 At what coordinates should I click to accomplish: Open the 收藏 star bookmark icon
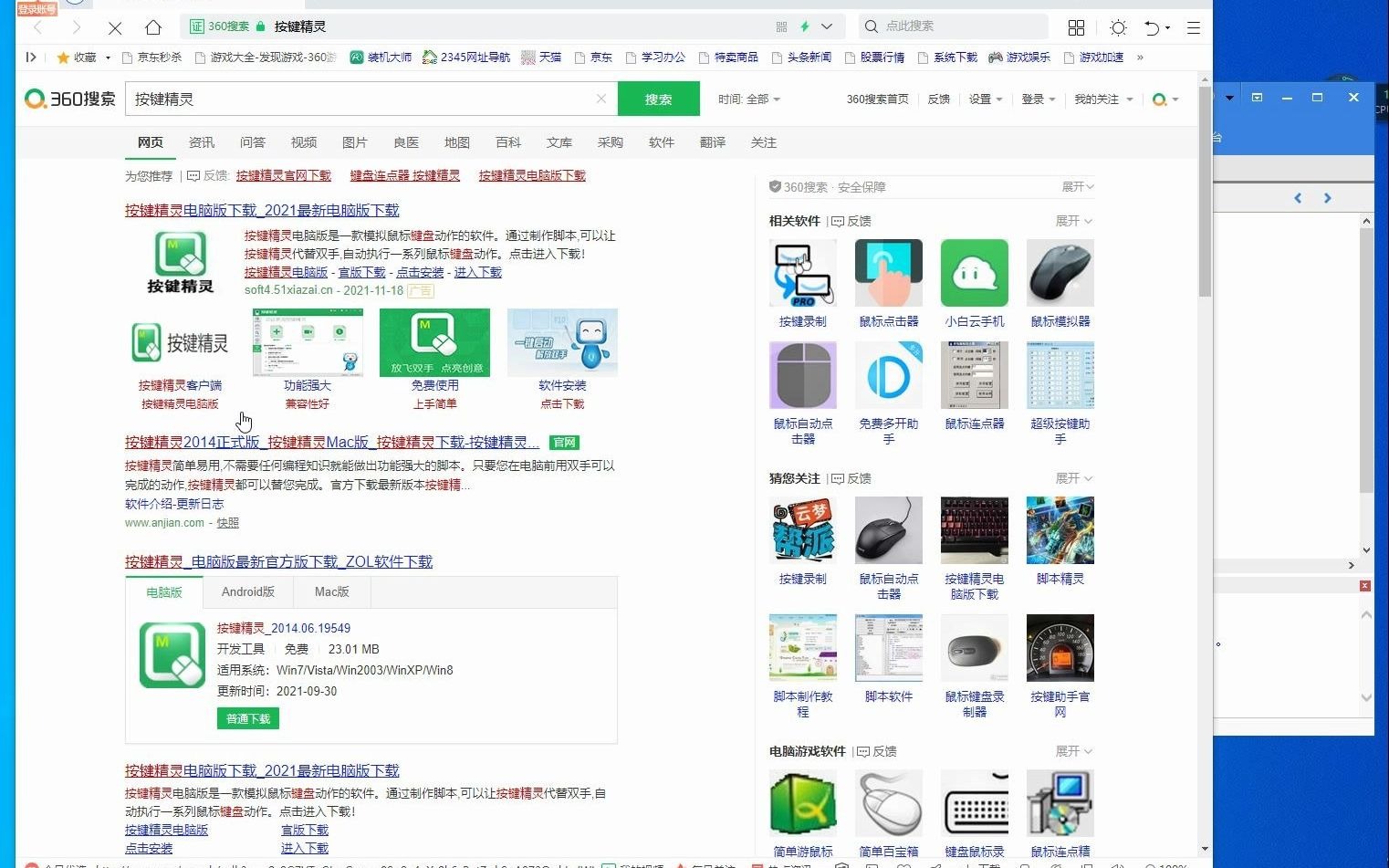tap(63, 58)
